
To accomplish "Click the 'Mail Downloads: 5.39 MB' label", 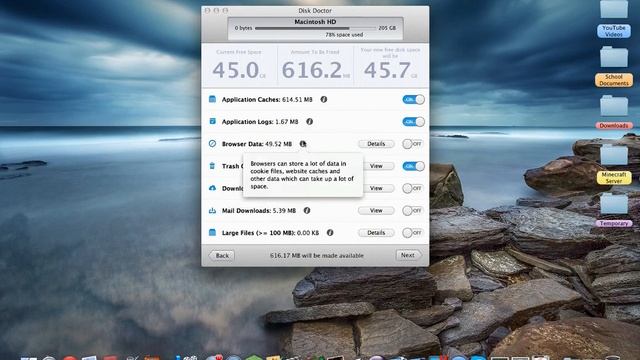I will pyautogui.click(x=259, y=211).
